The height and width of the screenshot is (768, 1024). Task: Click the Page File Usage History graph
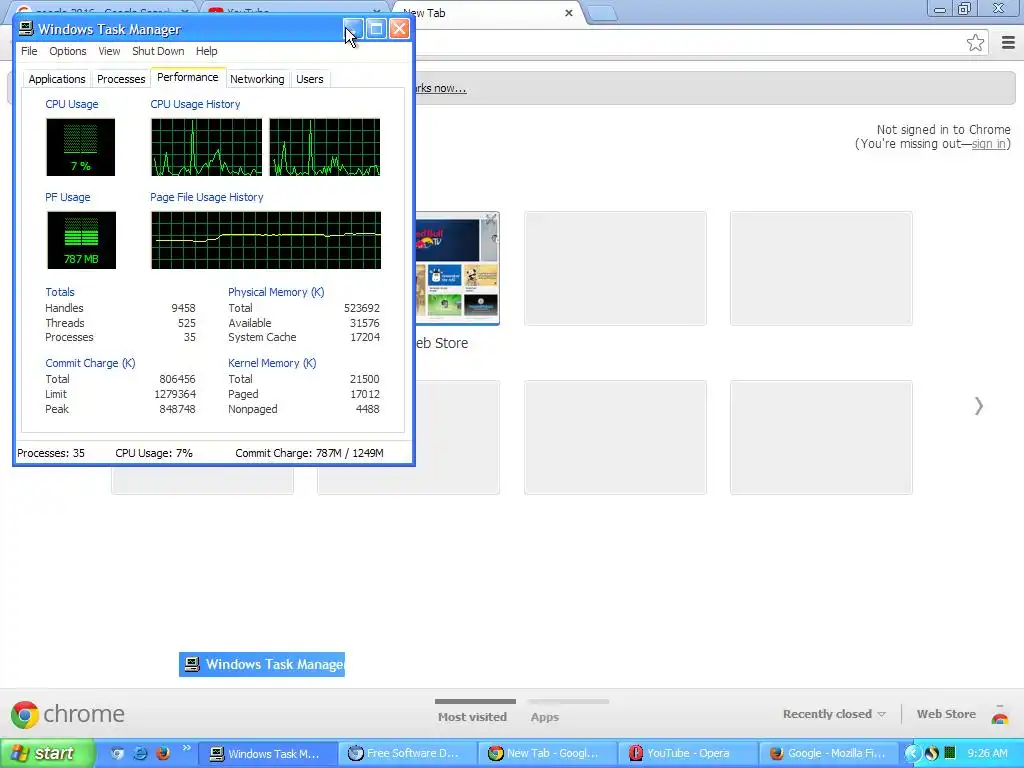[266, 240]
